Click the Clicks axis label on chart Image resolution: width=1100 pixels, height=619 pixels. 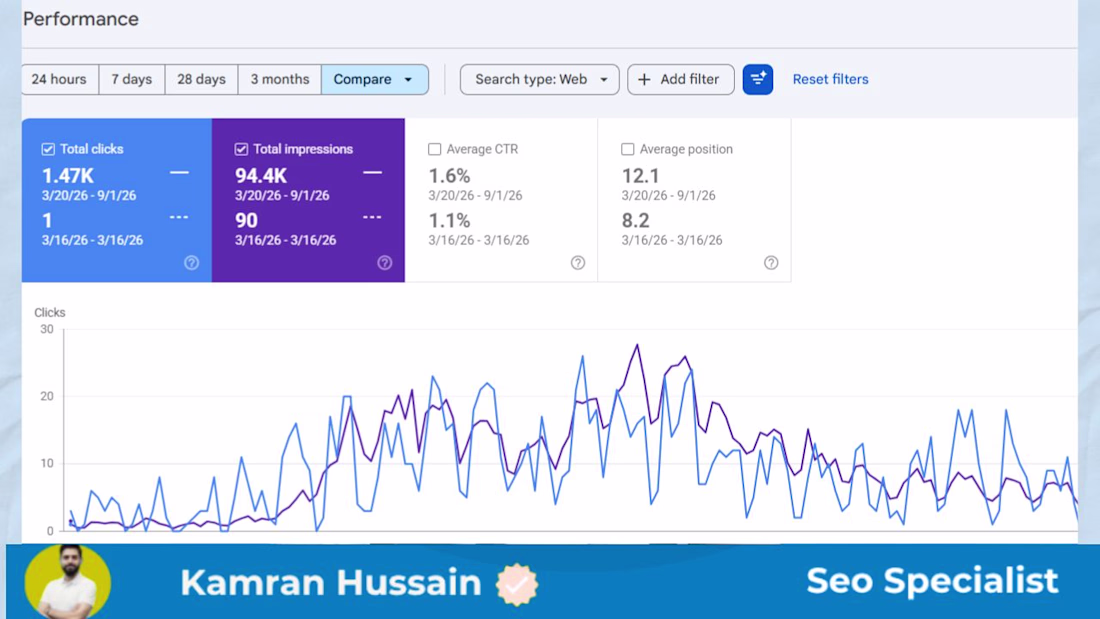tap(50, 312)
